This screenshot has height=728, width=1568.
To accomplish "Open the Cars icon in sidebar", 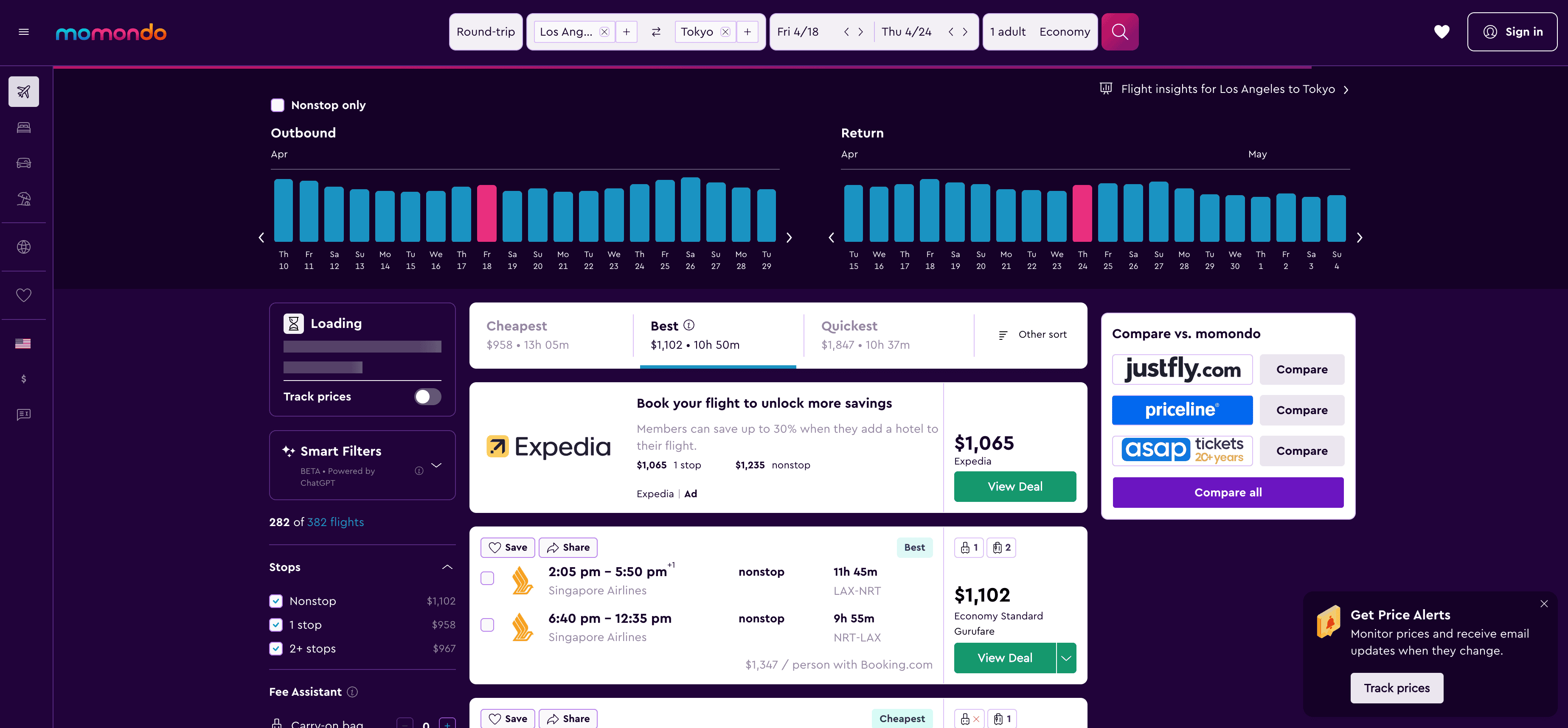I will click(24, 163).
